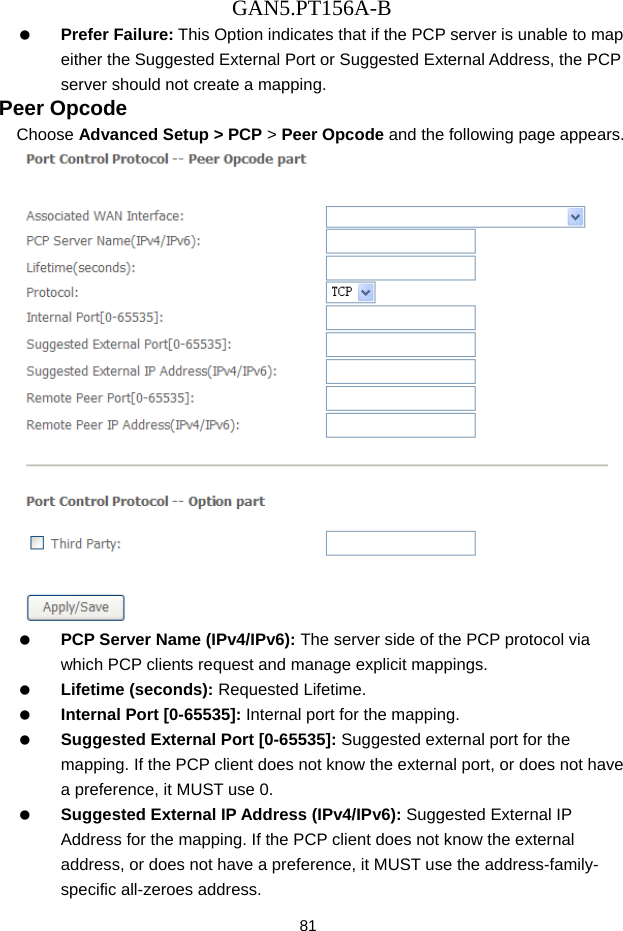The image size is (623, 931).
Task: Select the Remote Peer Port input
Action: tap(400, 398)
